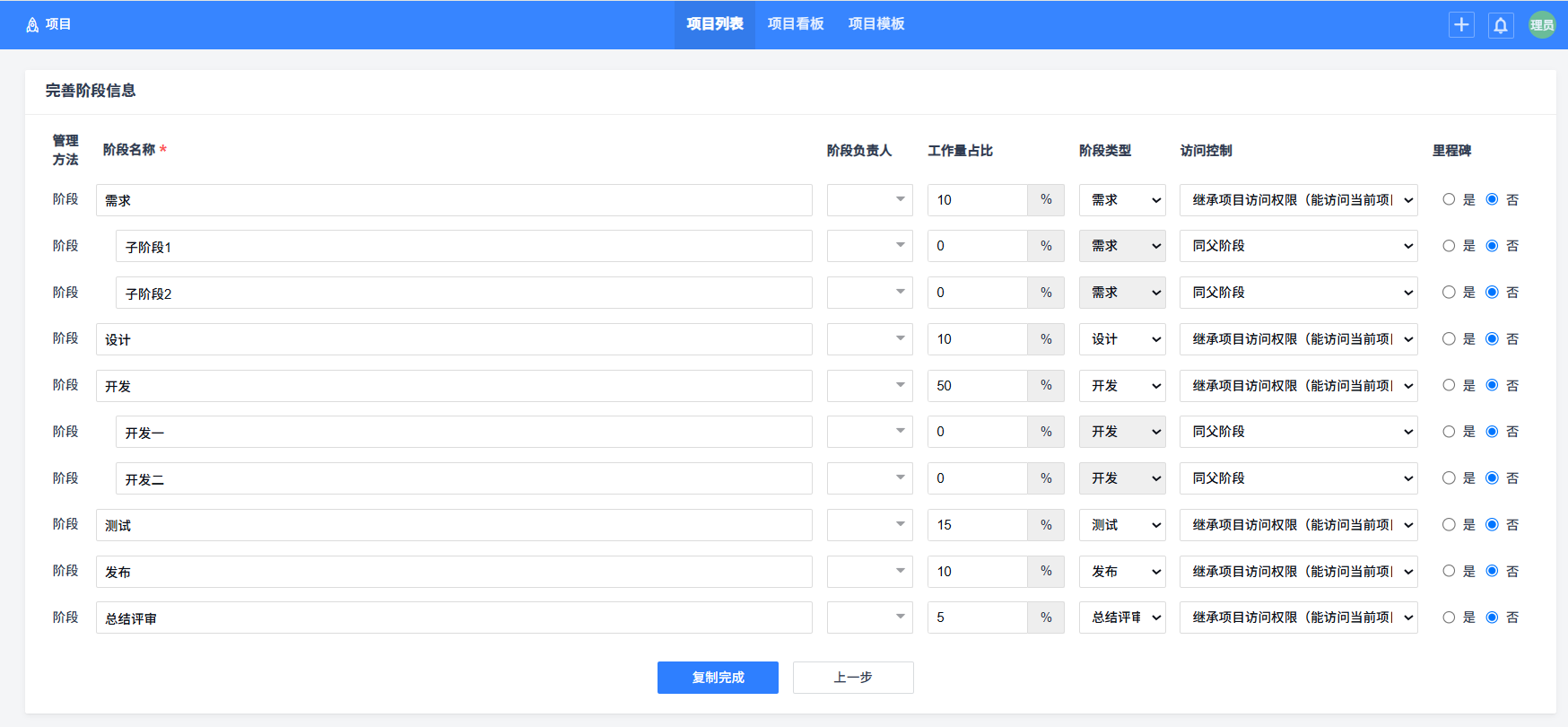The width and height of the screenshot is (1568, 727).
Task: Expand access control dropdown for 子阶段1 row
Action: coord(1298,246)
